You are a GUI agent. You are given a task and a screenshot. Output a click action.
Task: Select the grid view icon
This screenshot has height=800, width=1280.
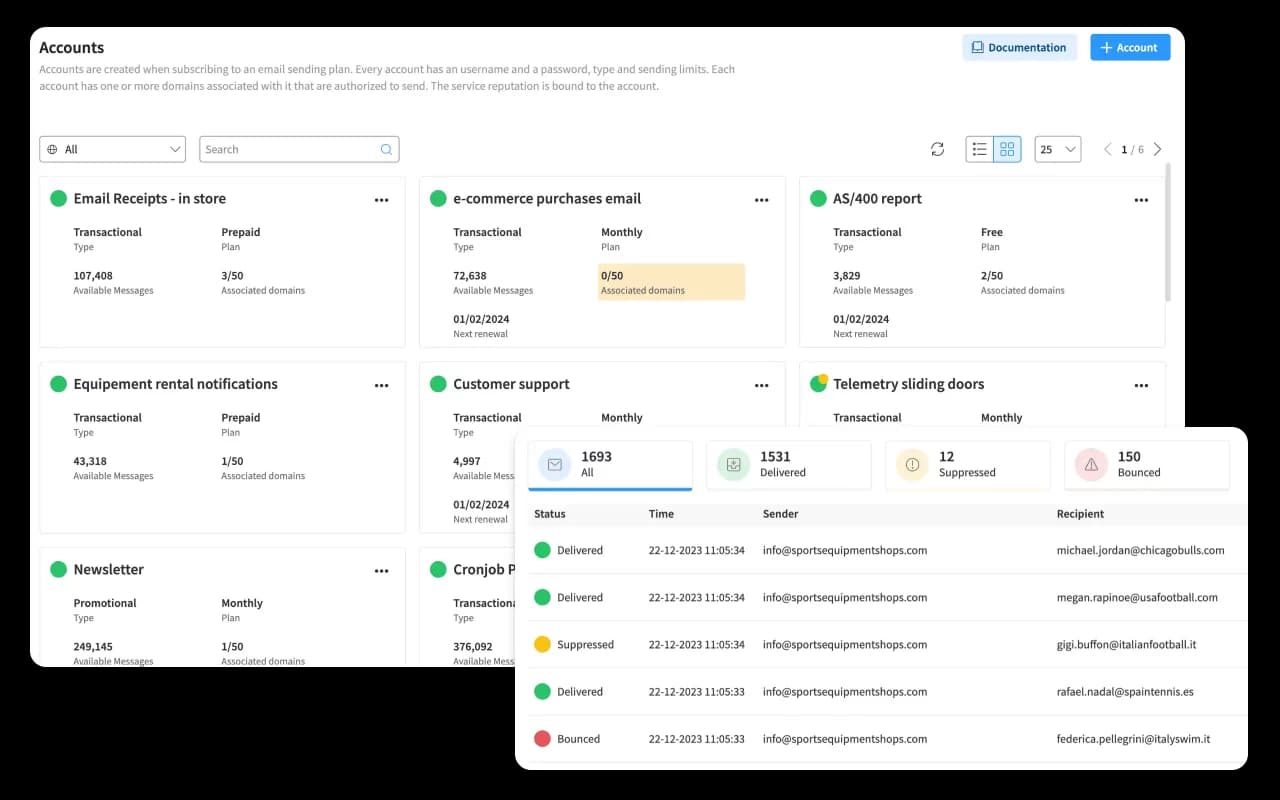tap(1007, 148)
